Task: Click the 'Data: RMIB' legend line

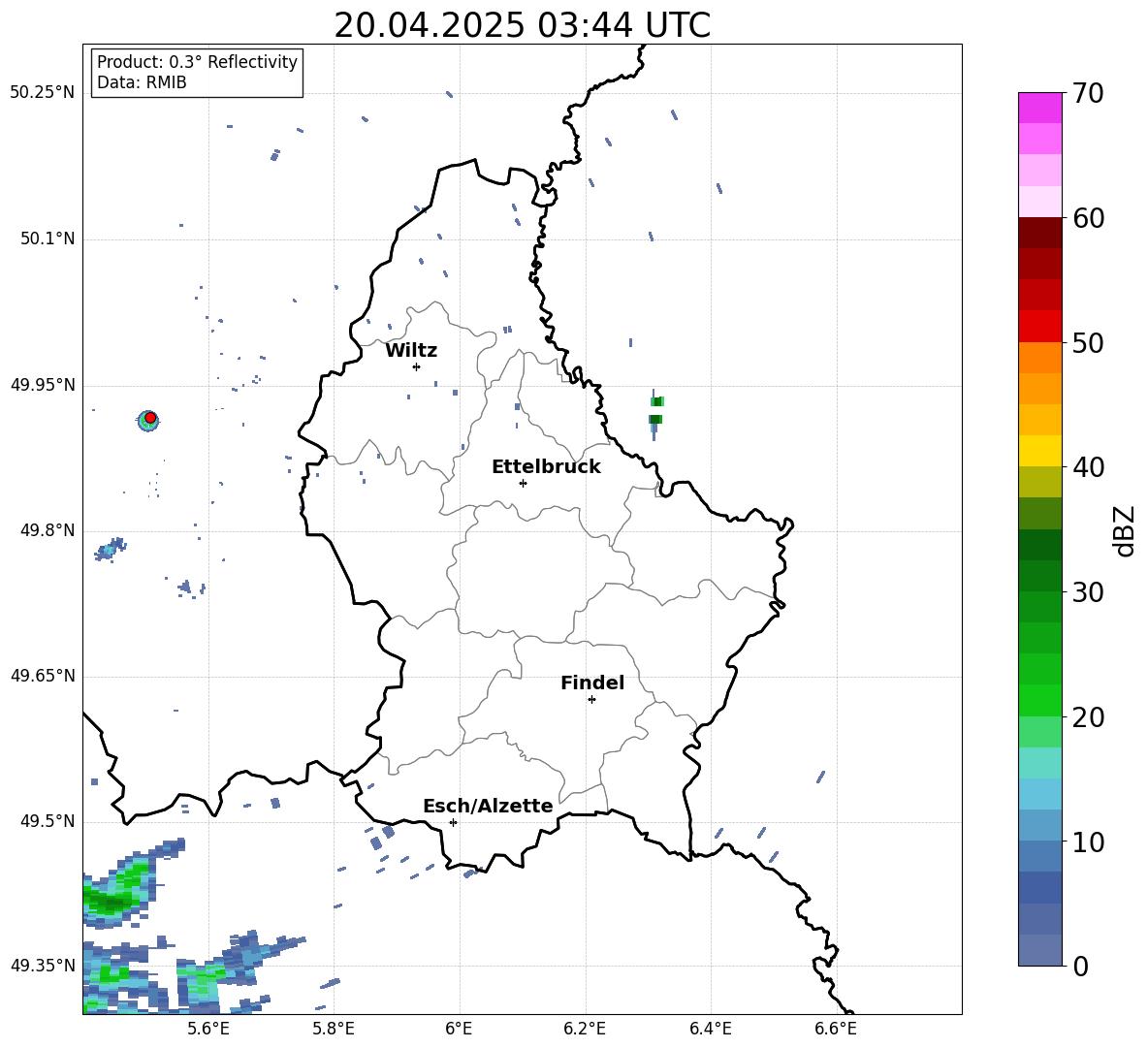Action: tap(142, 82)
